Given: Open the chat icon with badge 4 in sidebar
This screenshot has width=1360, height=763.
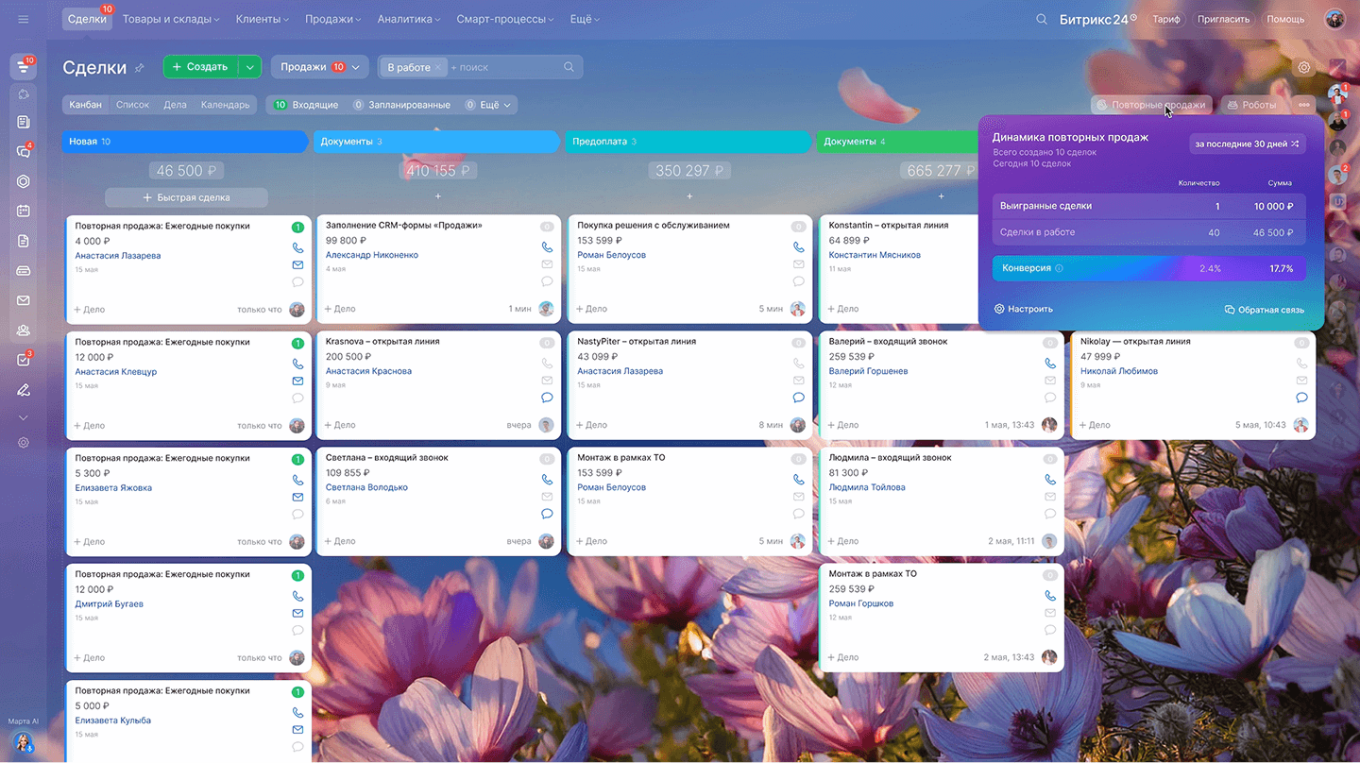Looking at the screenshot, I should [23, 152].
